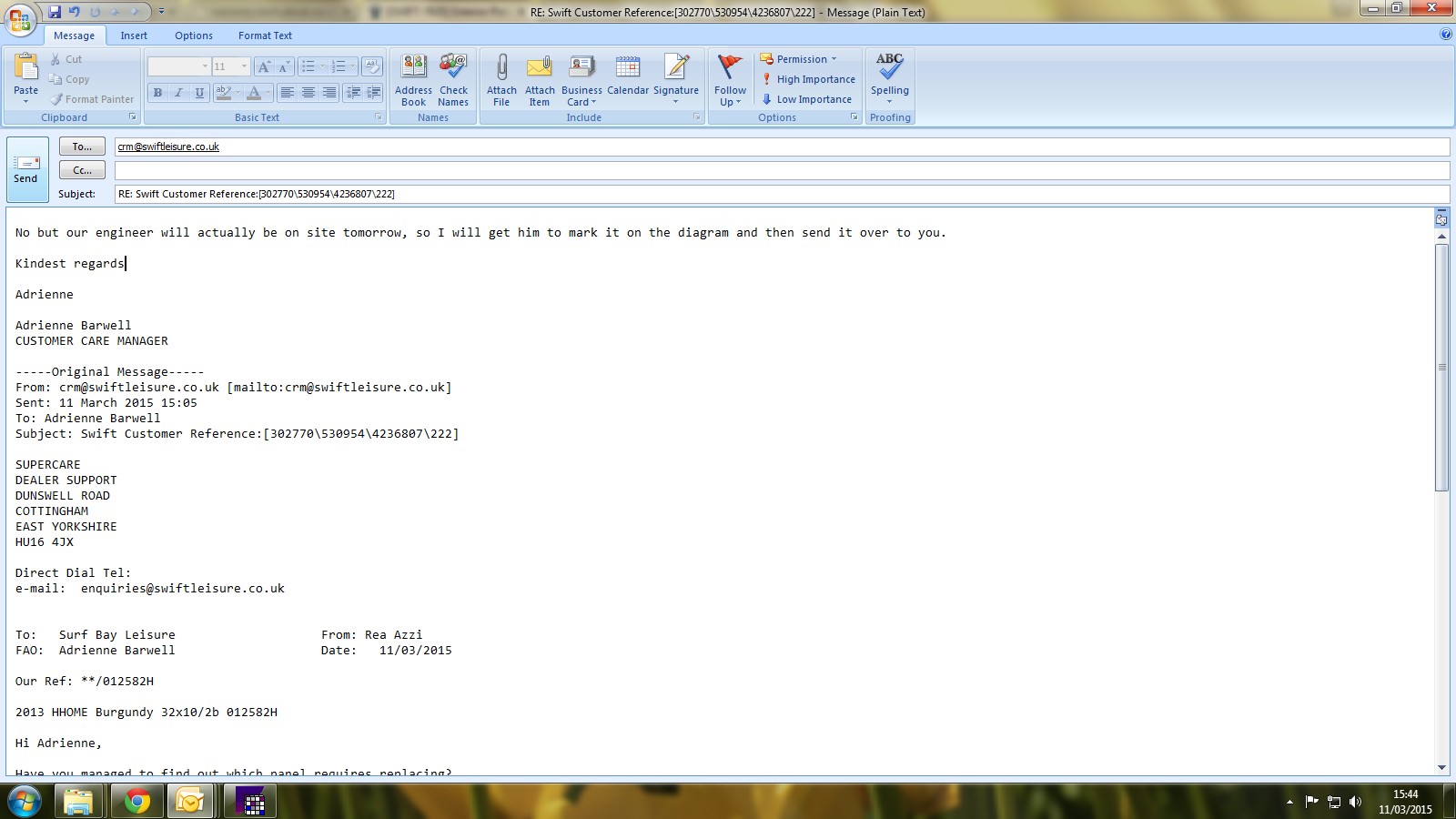This screenshot has height=819, width=1456.
Task: Click the Send button
Action: click(26, 169)
